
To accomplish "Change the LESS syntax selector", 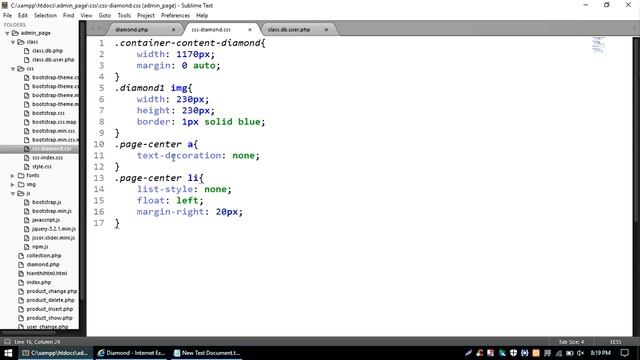I will point(616,342).
